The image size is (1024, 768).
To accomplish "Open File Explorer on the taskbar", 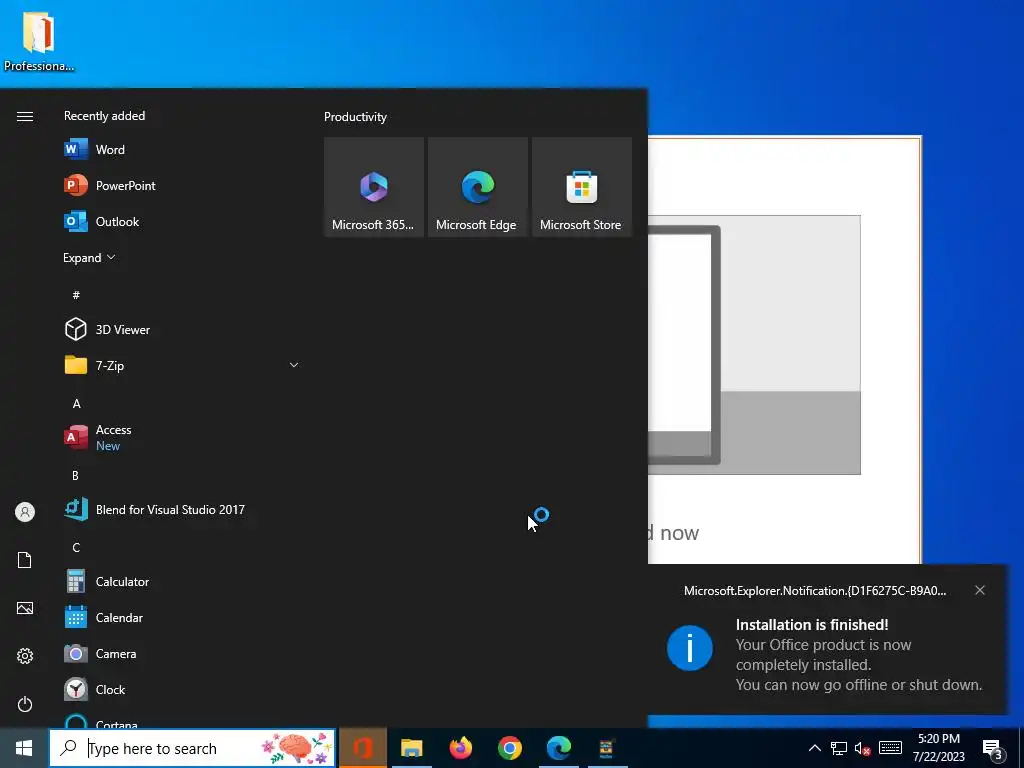I will (x=411, y=748).
